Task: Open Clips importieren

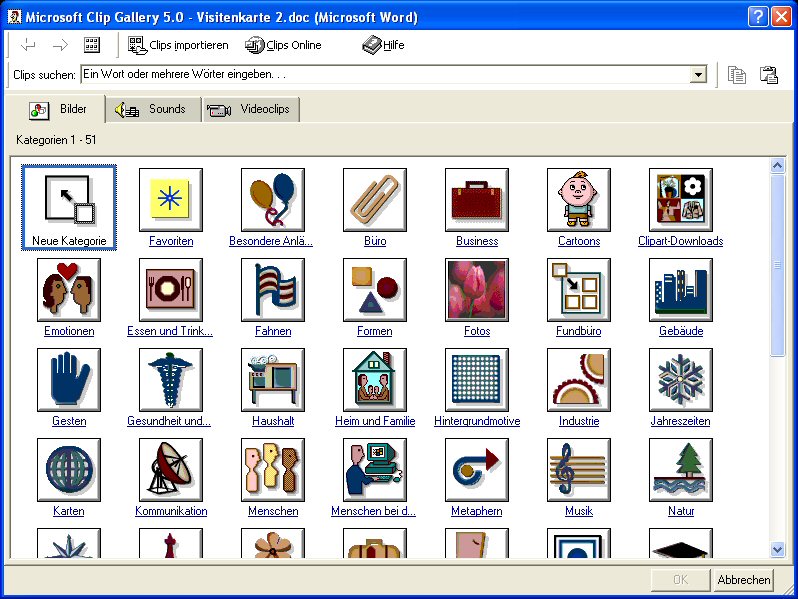Action: (x=178, y=45)
